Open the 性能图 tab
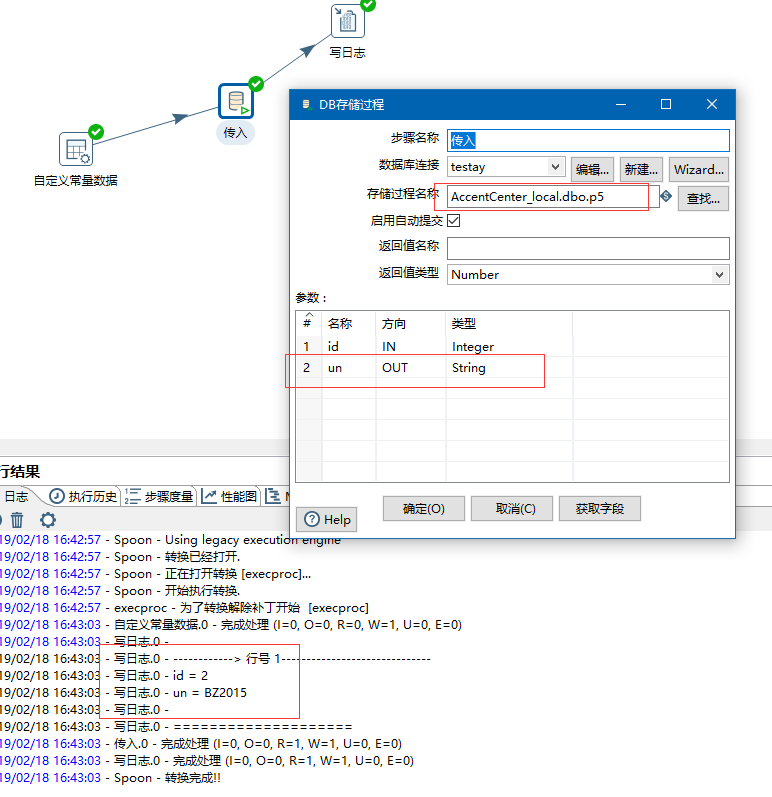 click(x=229, y=496)
